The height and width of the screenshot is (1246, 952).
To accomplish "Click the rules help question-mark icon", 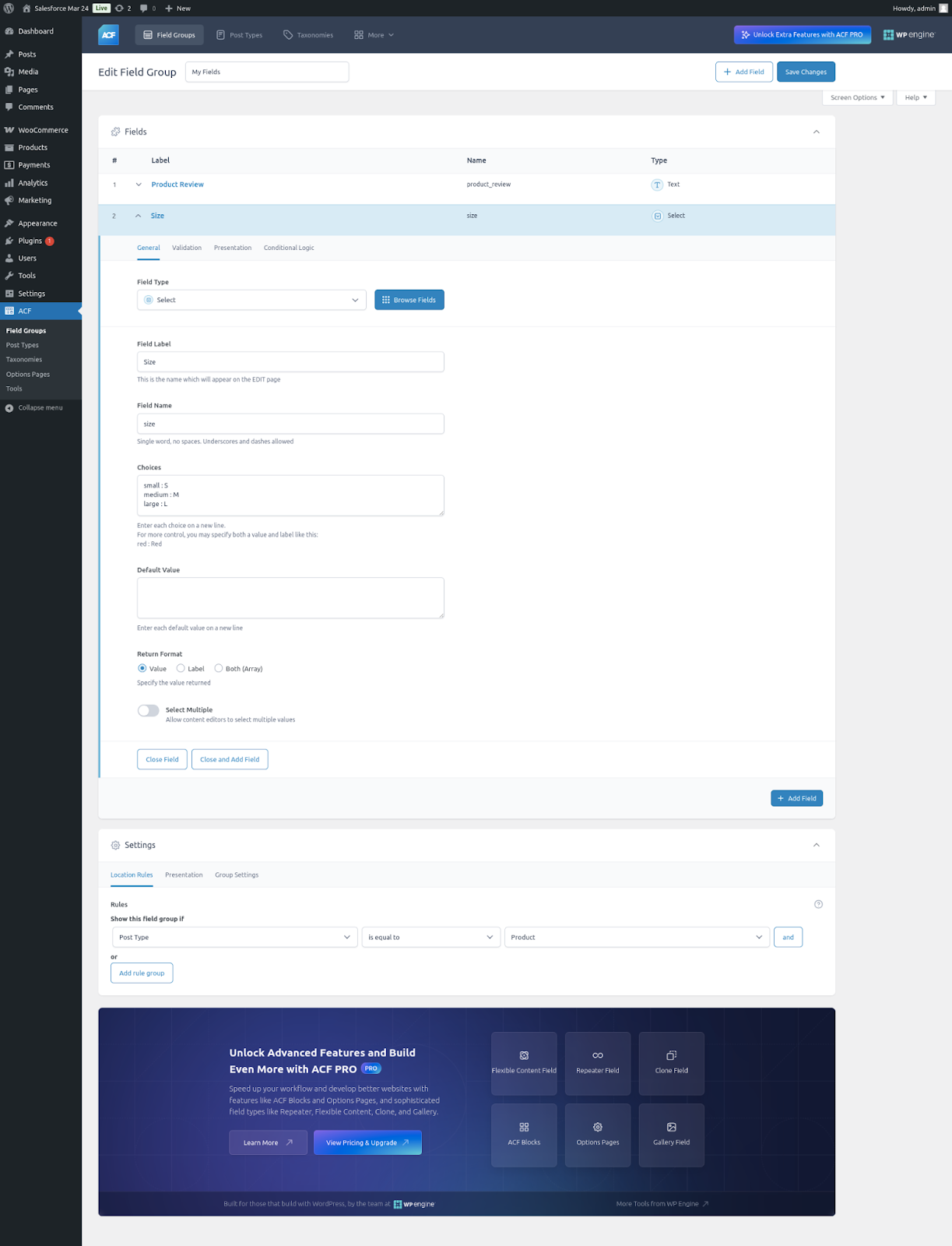I will click(818, 904).
